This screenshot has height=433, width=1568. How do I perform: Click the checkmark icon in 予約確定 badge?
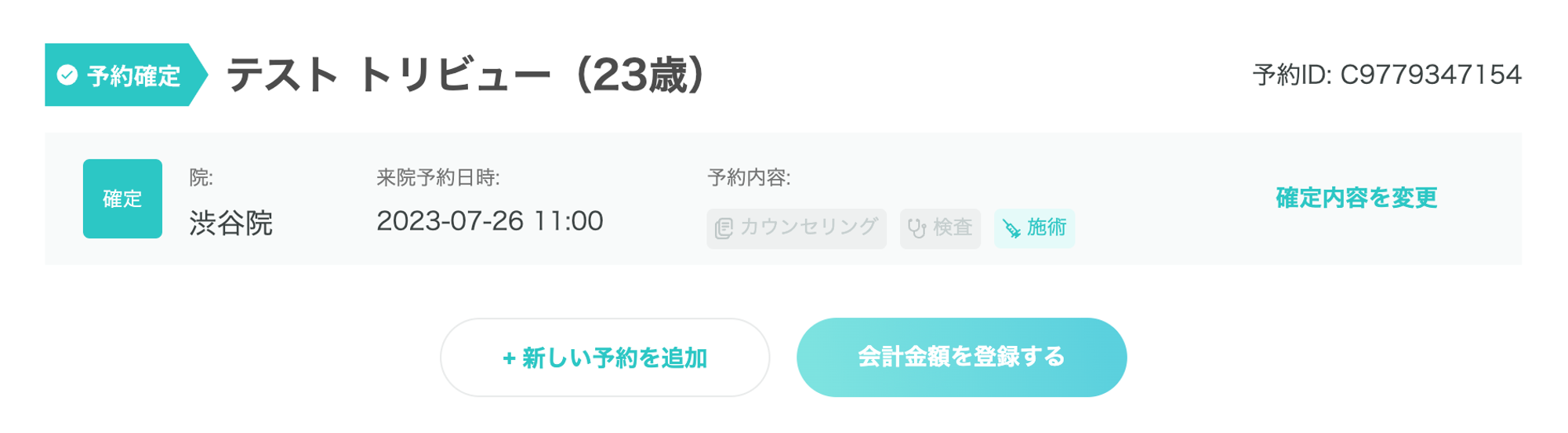[x=67, y=75]
